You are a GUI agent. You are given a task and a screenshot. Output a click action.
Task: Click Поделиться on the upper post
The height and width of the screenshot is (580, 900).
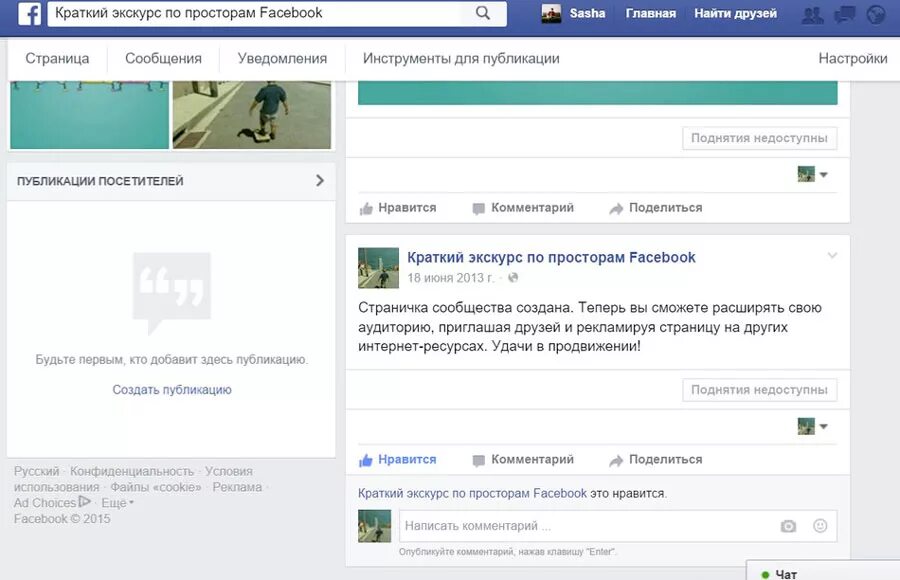click(666, 208)
